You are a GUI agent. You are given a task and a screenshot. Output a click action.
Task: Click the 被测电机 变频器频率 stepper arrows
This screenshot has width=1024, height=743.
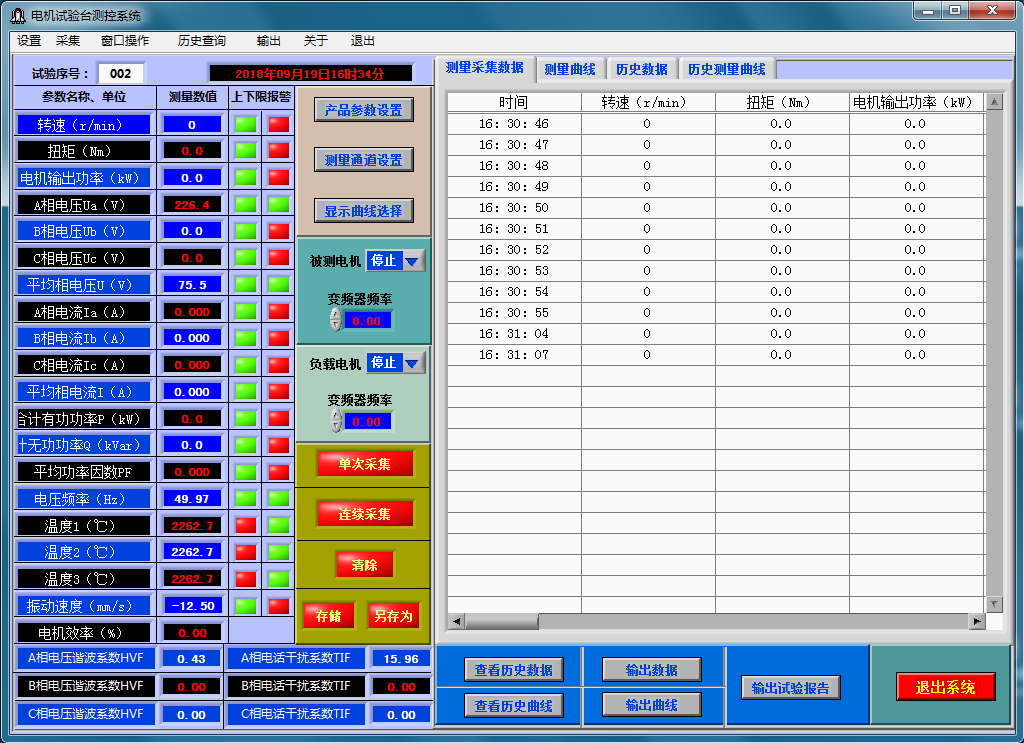(336, 320)
